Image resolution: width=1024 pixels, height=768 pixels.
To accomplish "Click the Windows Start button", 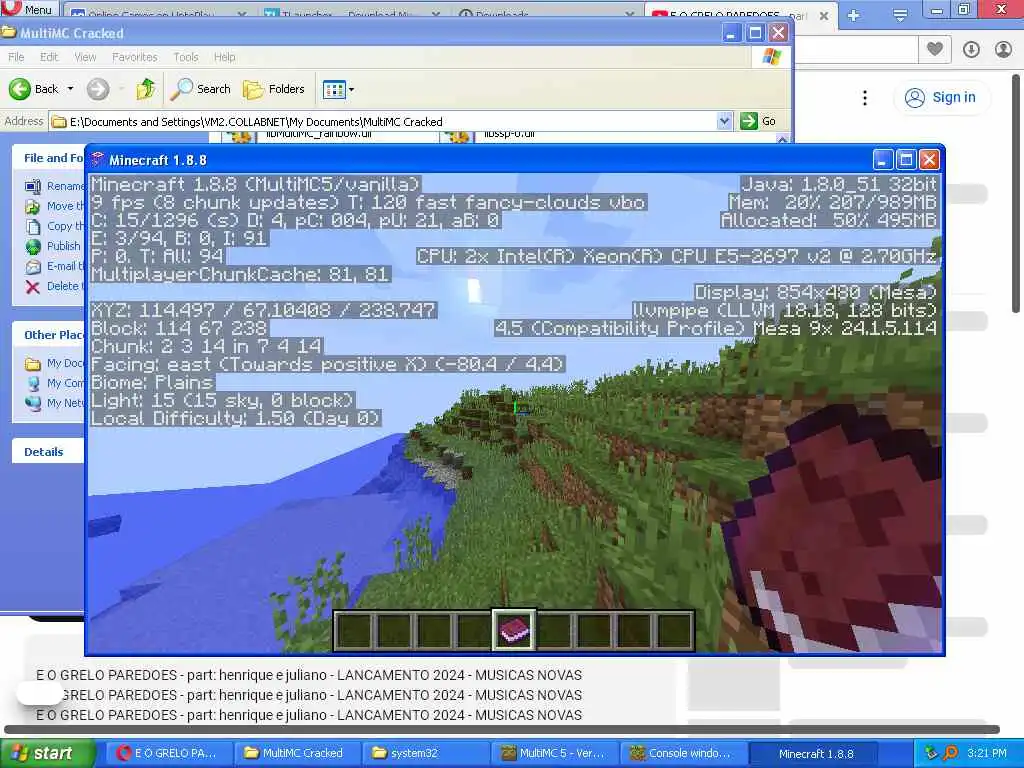I will [46, 753].
